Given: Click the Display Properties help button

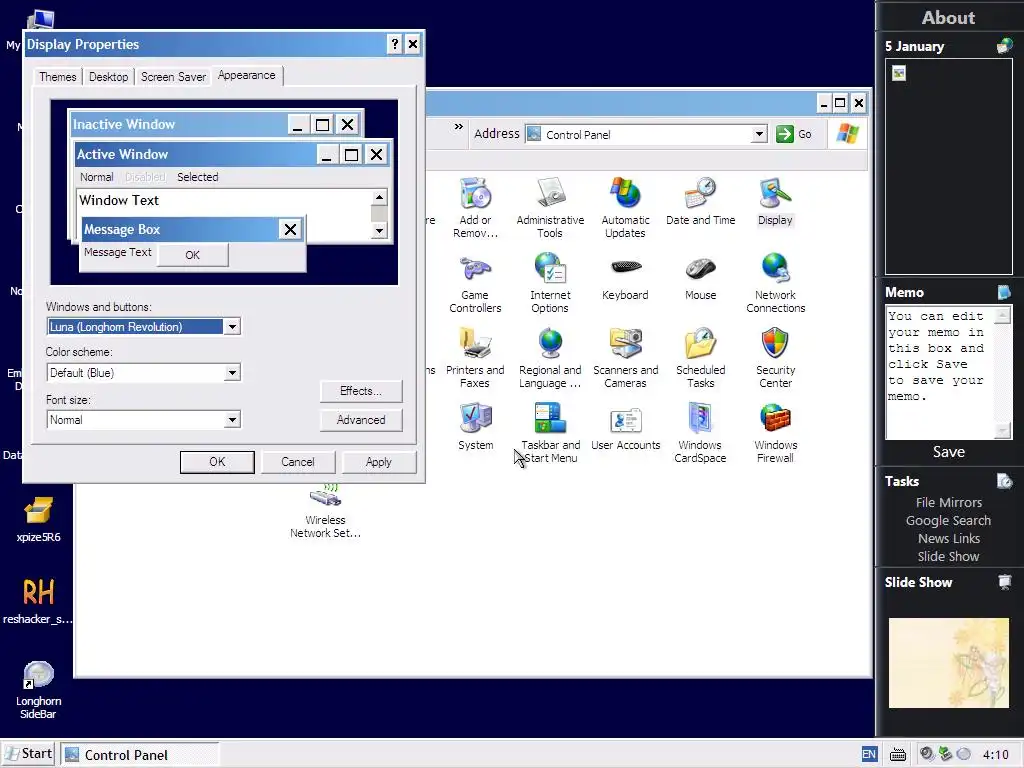Looking at the screenshot, I should coord(394,44).
